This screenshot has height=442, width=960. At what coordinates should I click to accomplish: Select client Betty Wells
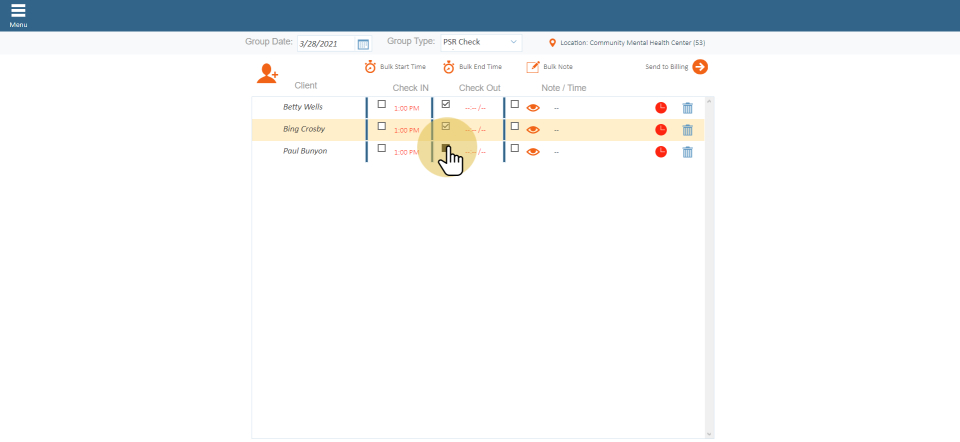coord(302,107)
